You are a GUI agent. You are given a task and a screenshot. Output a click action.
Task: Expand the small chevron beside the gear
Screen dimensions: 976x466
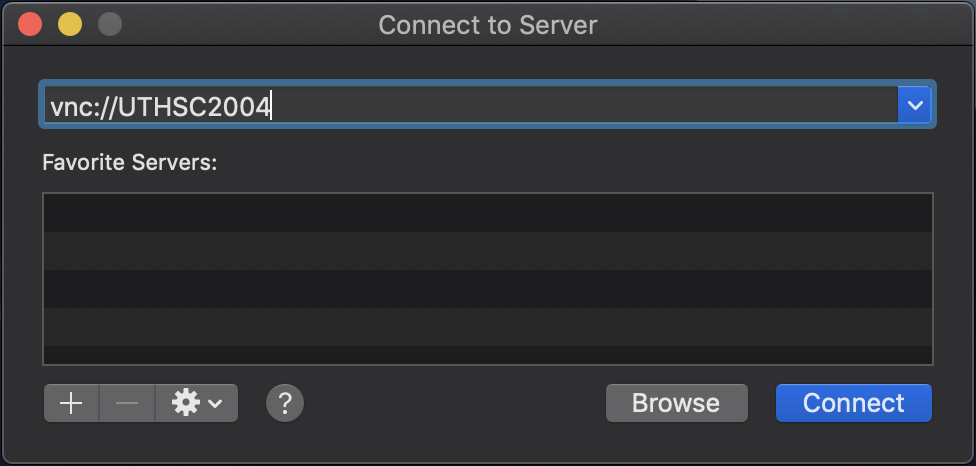tap(215, 404)
